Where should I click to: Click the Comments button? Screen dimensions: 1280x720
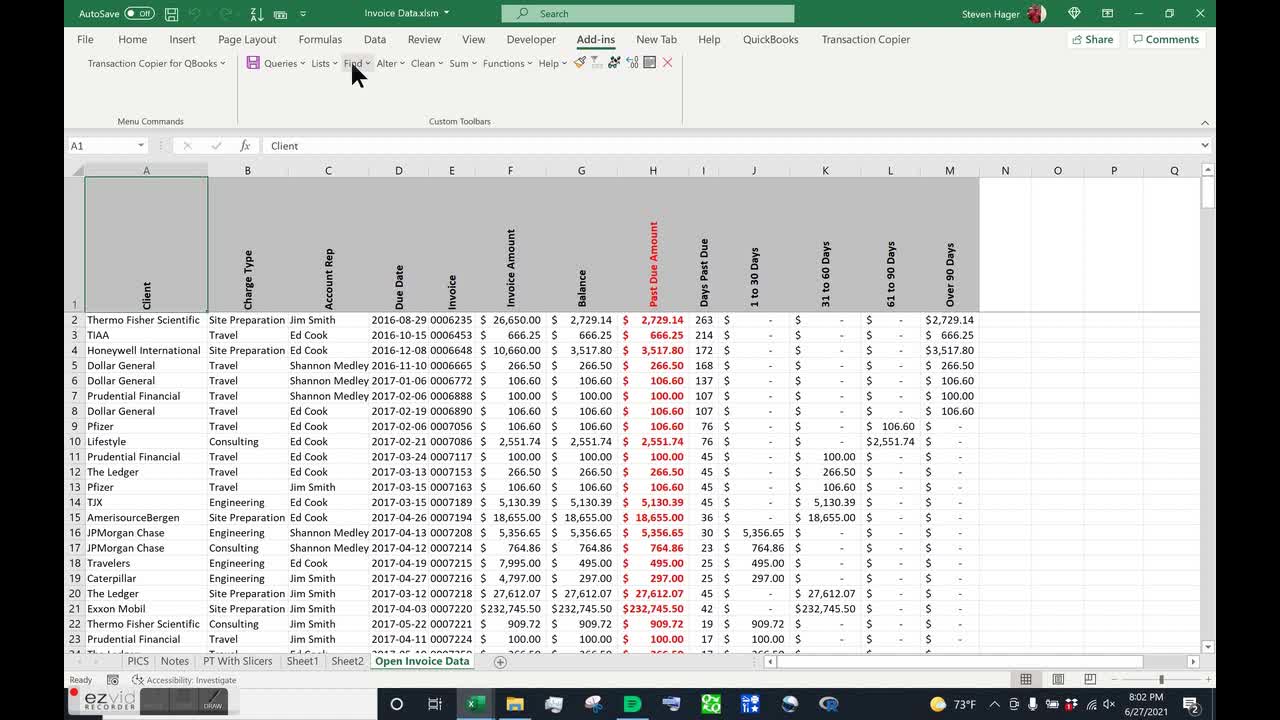[x=1165, y=39]
